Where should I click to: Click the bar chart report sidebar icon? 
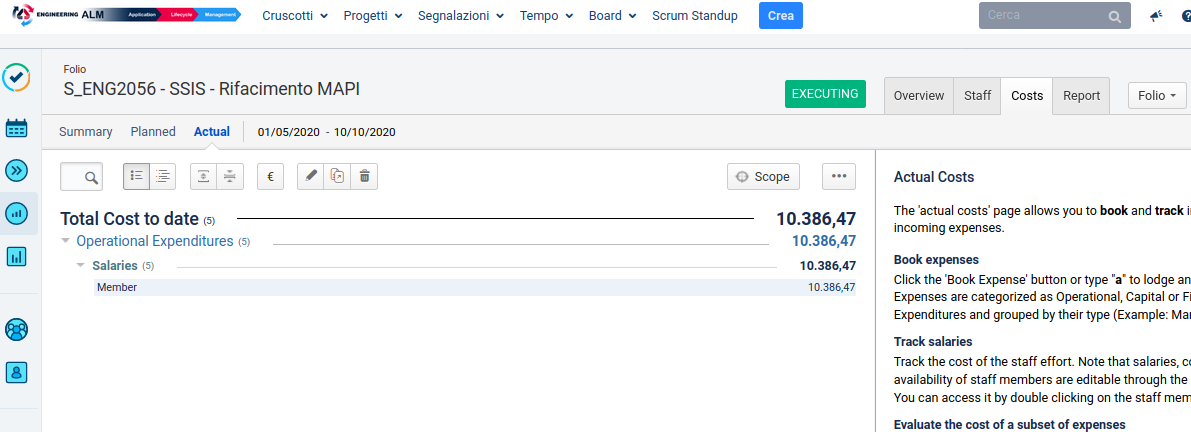[x=17, y=257]
